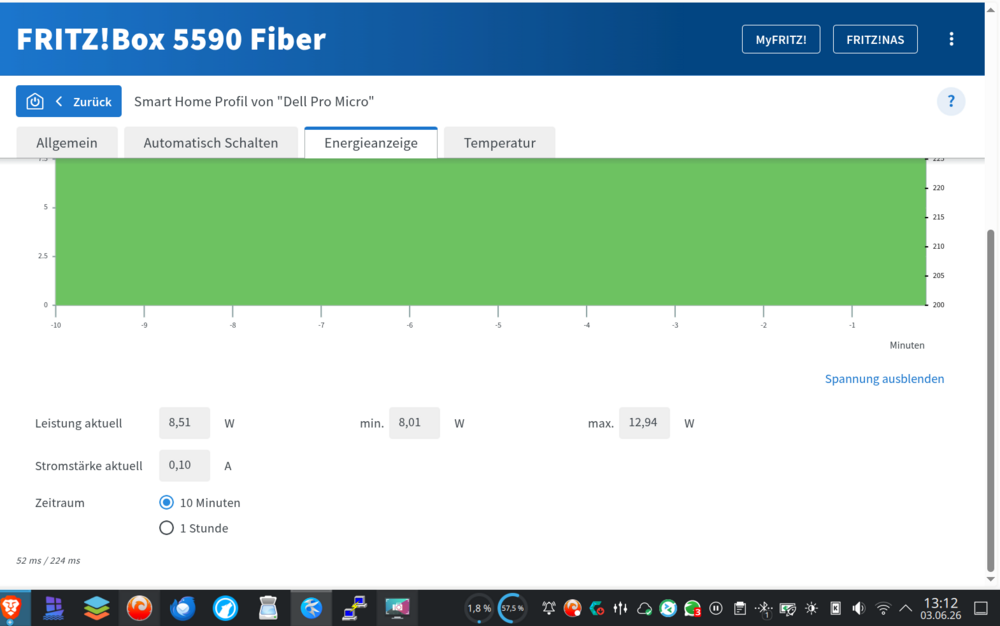
Task: Click the orange swirl tray icon
Action: (573, 608)
